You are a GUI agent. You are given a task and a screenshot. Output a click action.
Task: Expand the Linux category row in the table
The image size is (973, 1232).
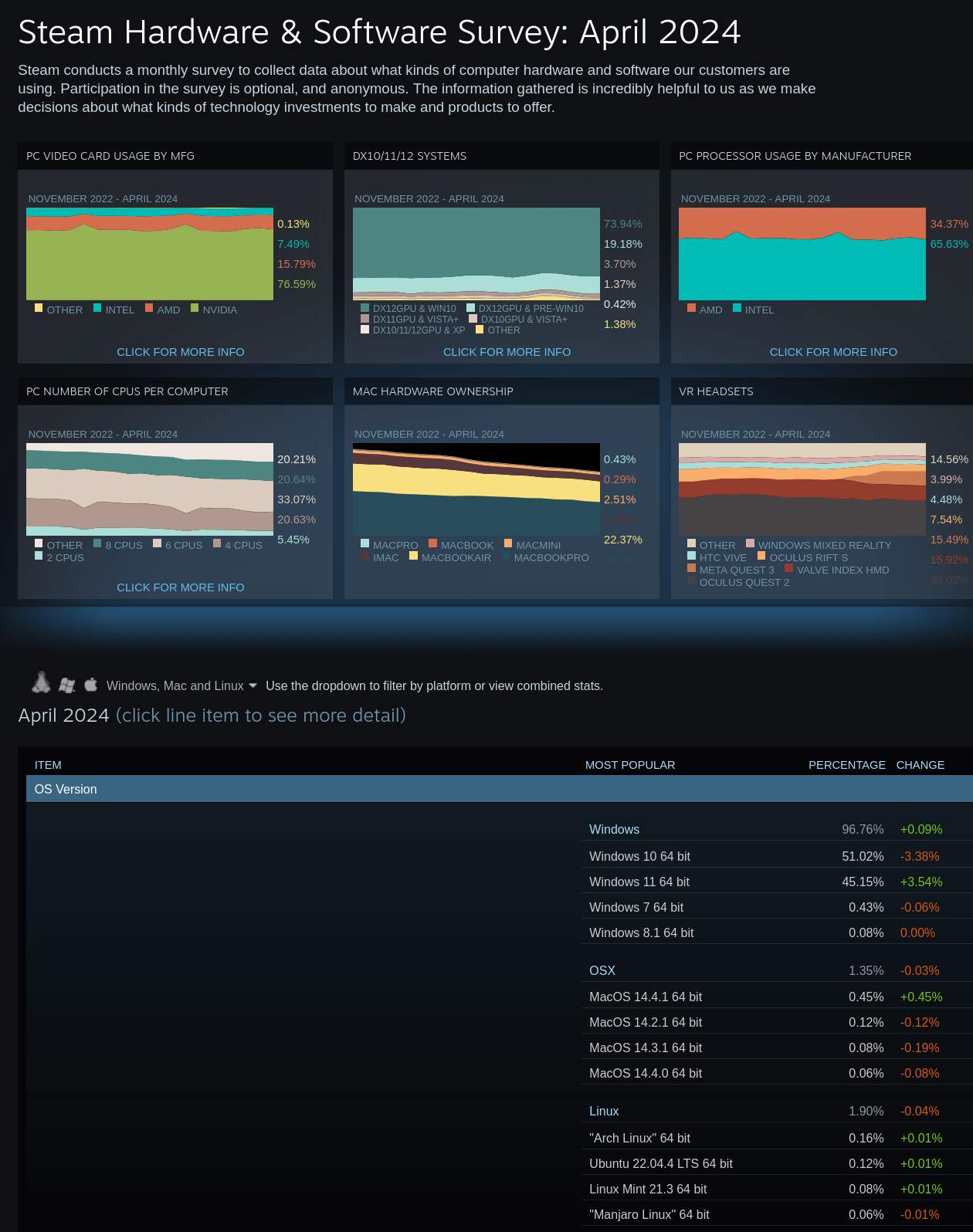[777, 1111]
